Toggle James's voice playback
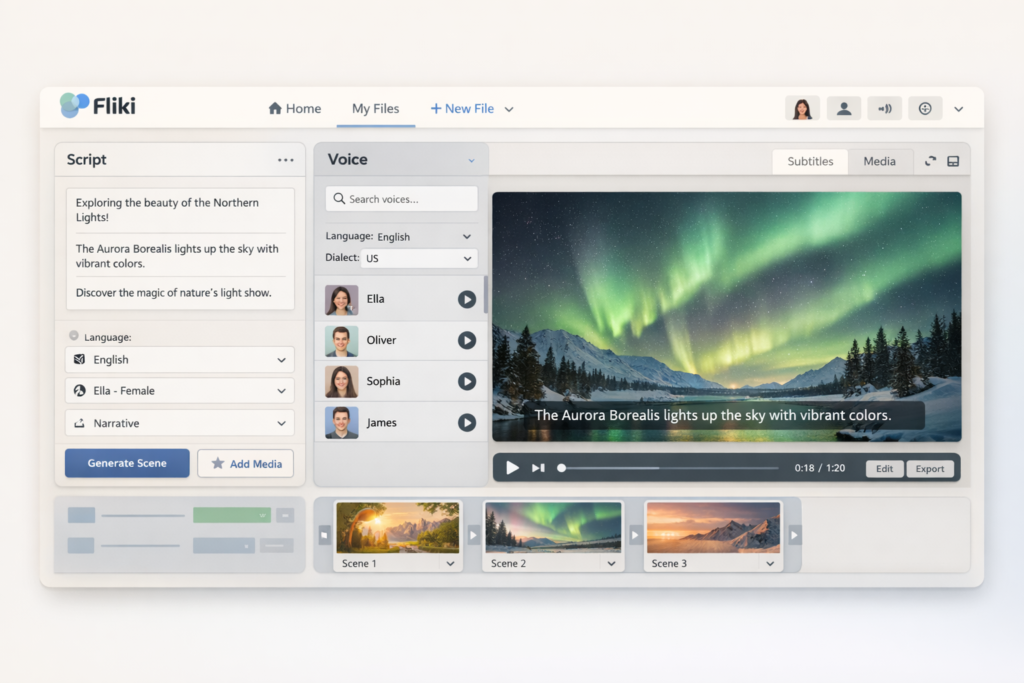This screenshot has height=683, width=1024. [466, 422]
